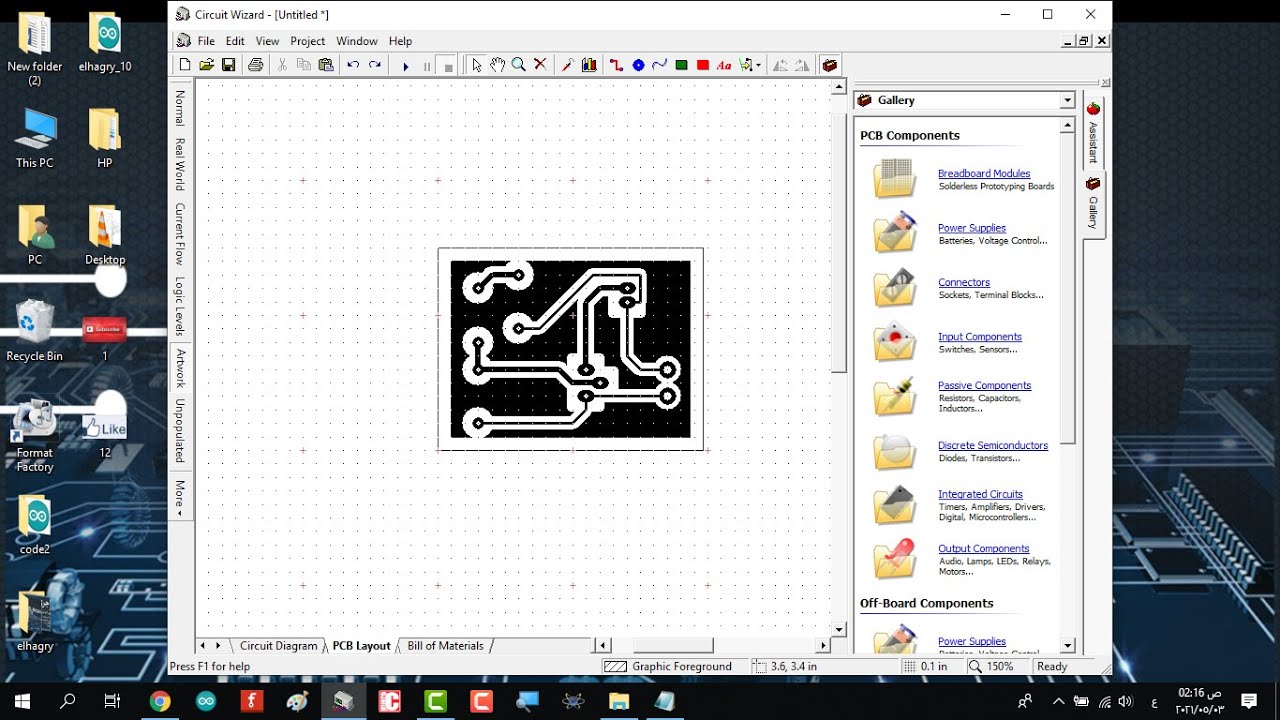Open the gallery toolbox icon in toolbar
This screenshot has width=1280, height=720.
pyautogui.click(x=829, y=65)
